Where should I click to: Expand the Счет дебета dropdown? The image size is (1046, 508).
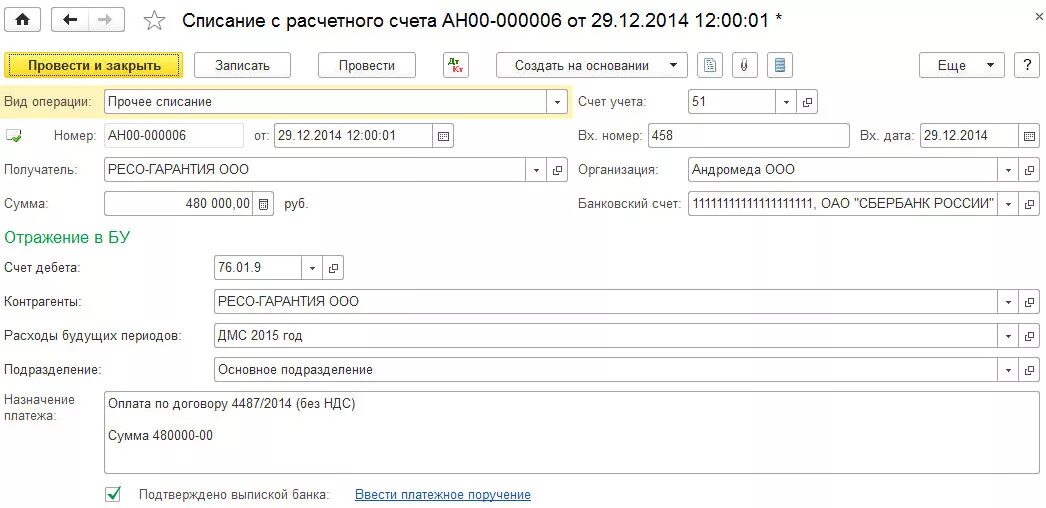tap(312, 268)
